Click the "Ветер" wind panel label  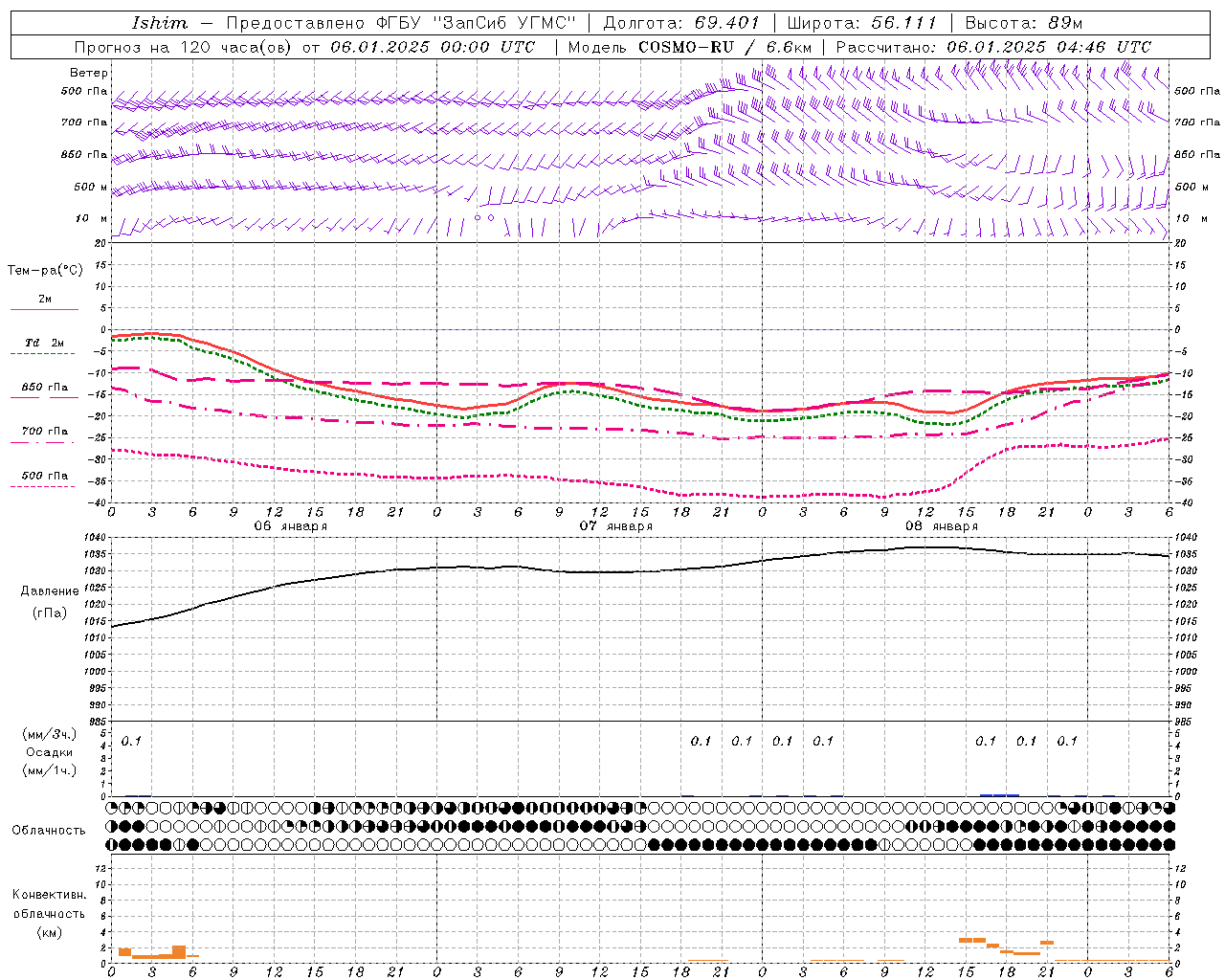[89, 73]
